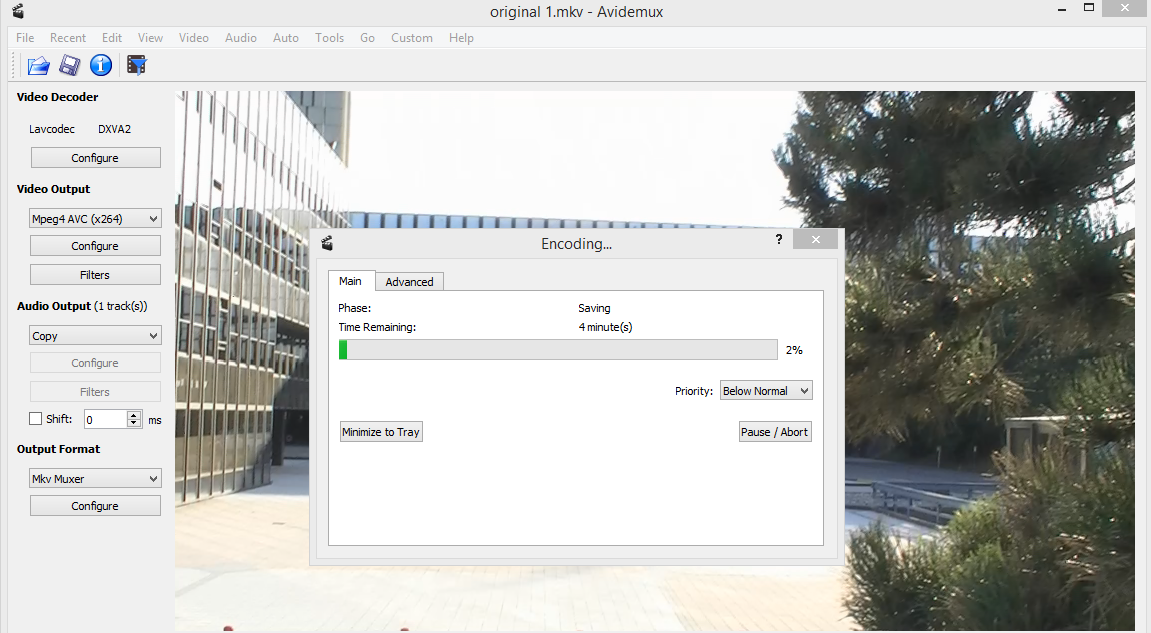
Task: Open the Video Output codec dropdown
Action: [95, 219]
